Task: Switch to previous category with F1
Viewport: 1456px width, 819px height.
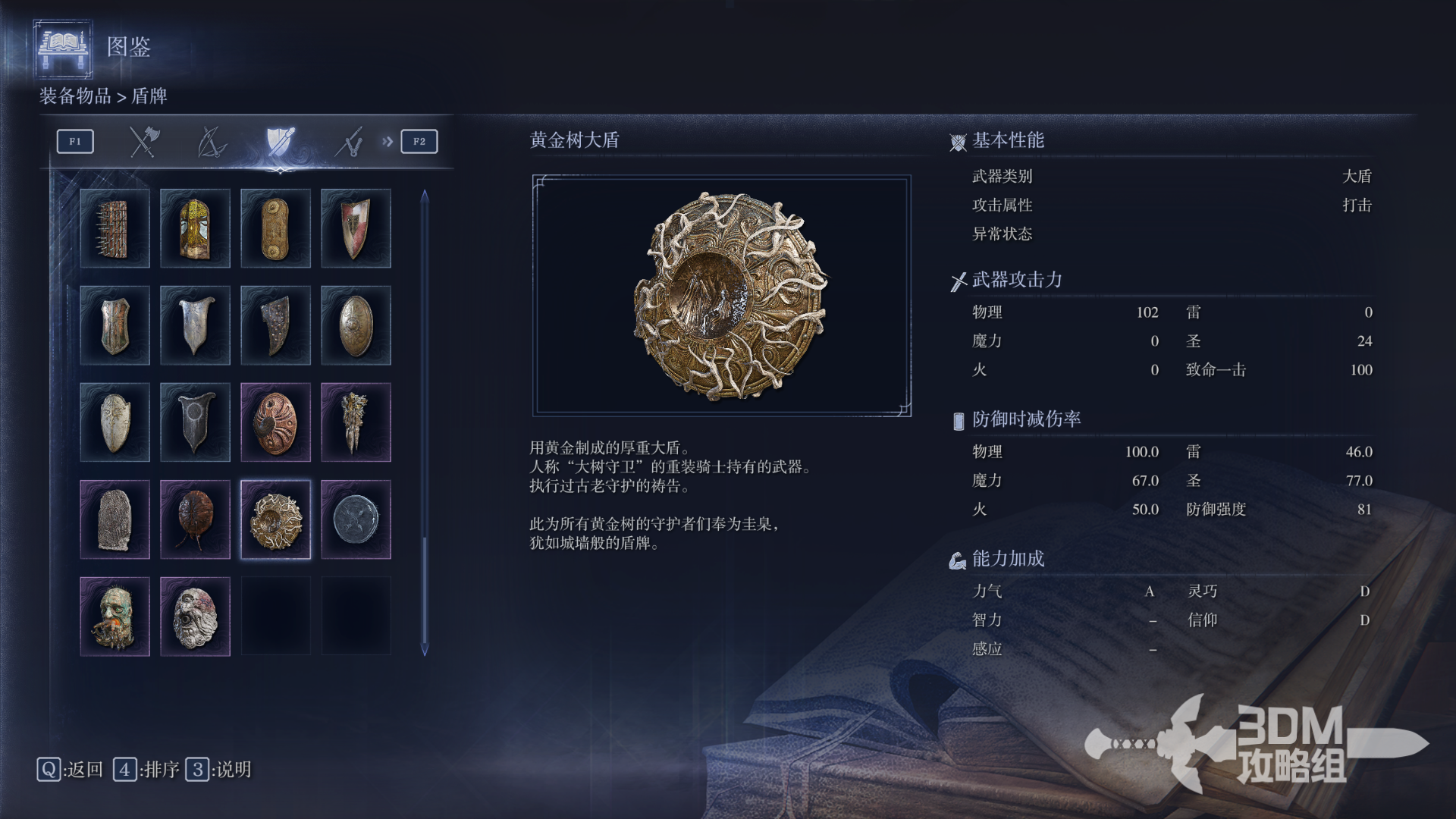Action: click(75, 141)
